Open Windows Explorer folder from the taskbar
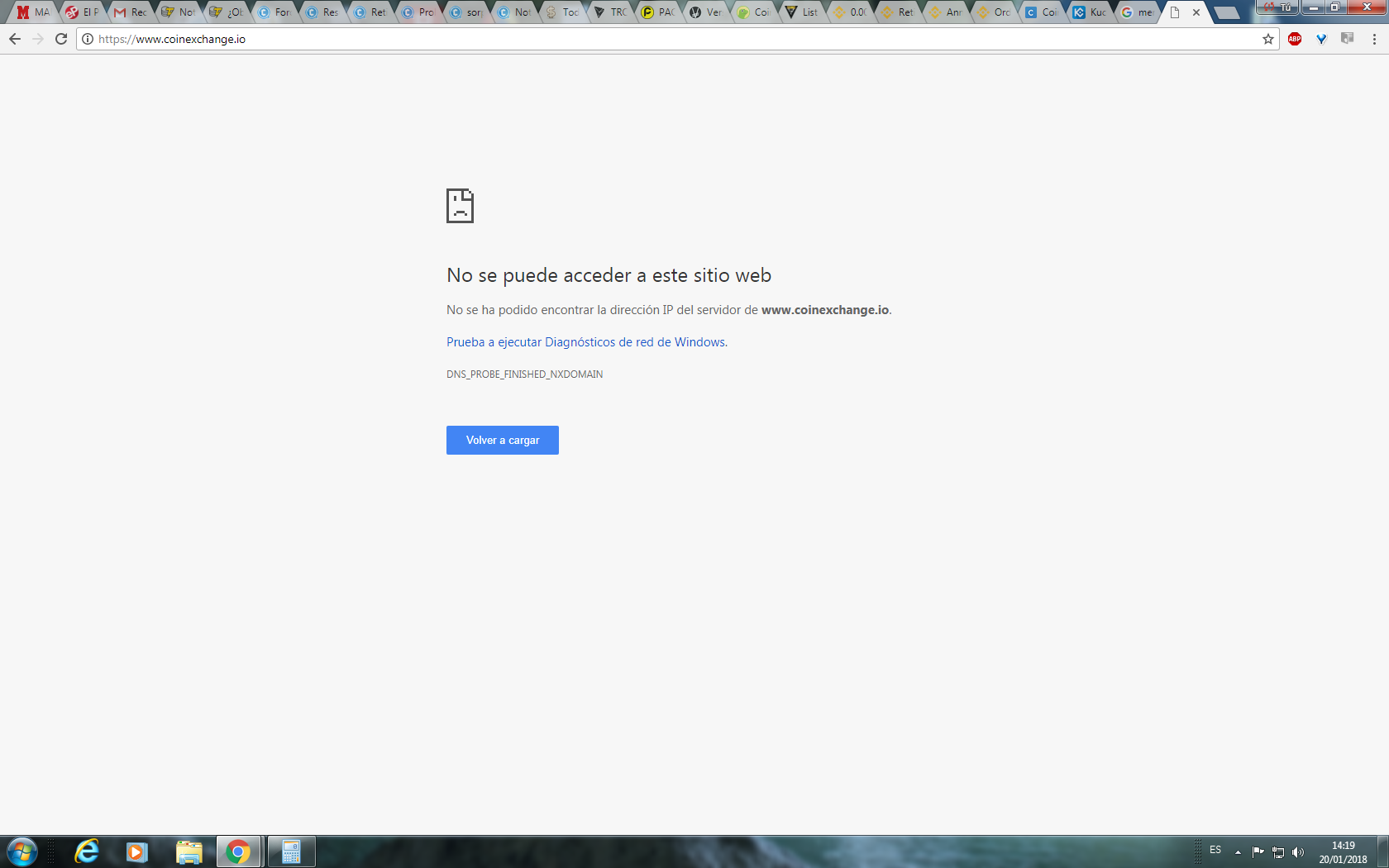This screenshot has height=868, width=1389. [189, 851]
